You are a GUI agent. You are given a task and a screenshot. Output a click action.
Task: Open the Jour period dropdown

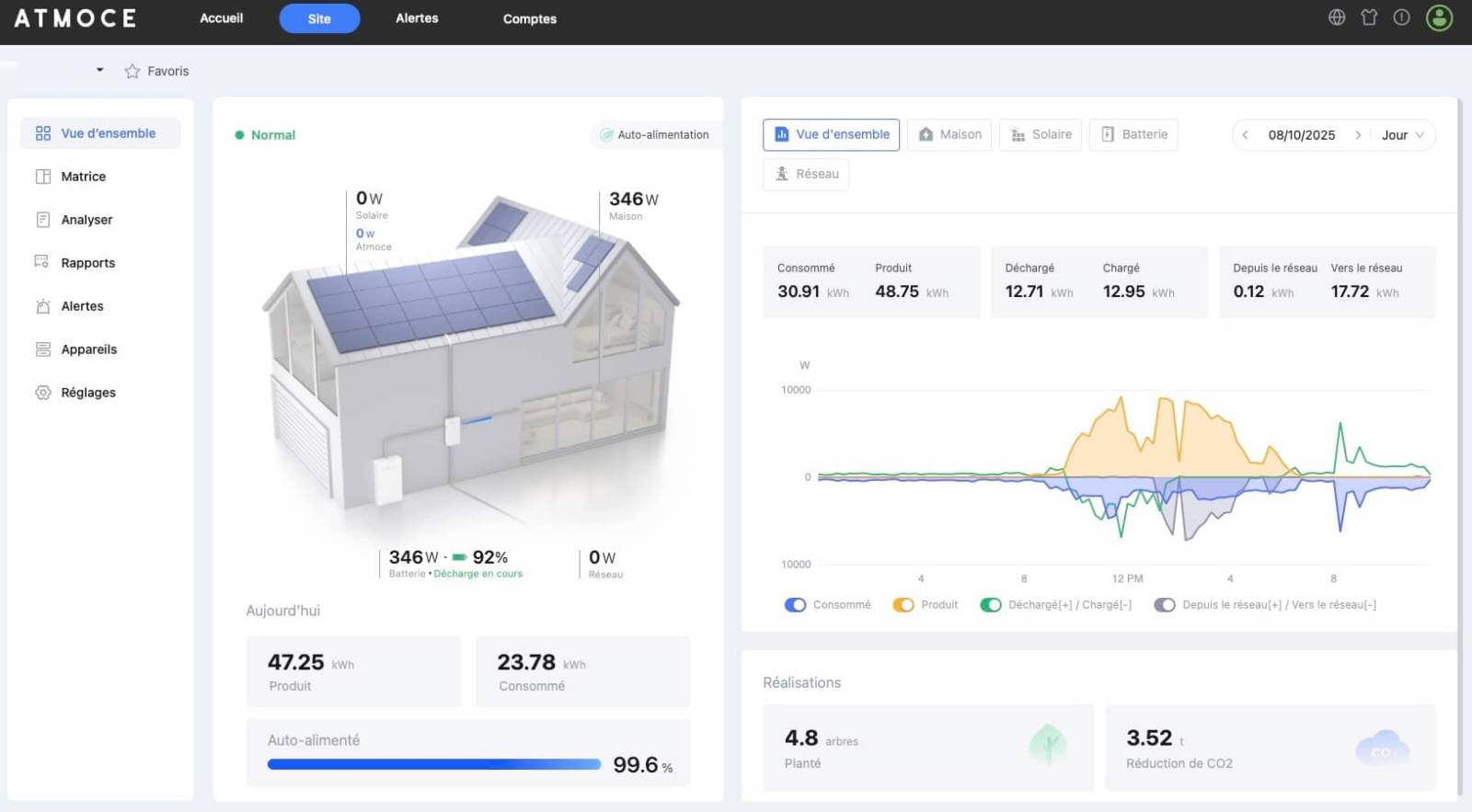click(1402, 135)
